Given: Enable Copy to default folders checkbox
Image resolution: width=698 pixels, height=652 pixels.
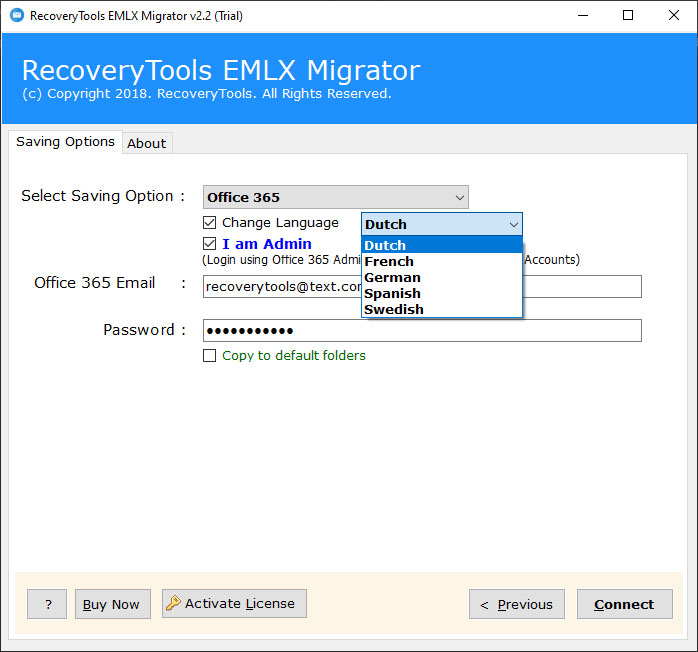Looking at the screenshot, I should click(x=209, y=356).
